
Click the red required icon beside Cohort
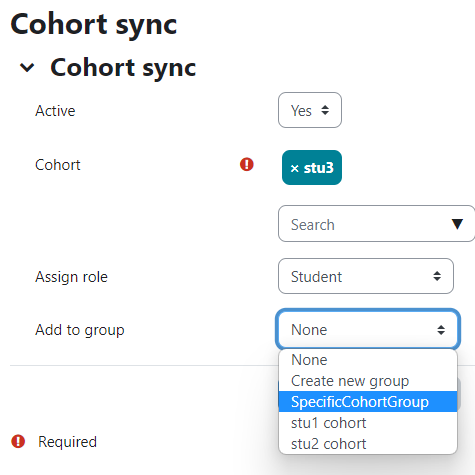point(247,164)
